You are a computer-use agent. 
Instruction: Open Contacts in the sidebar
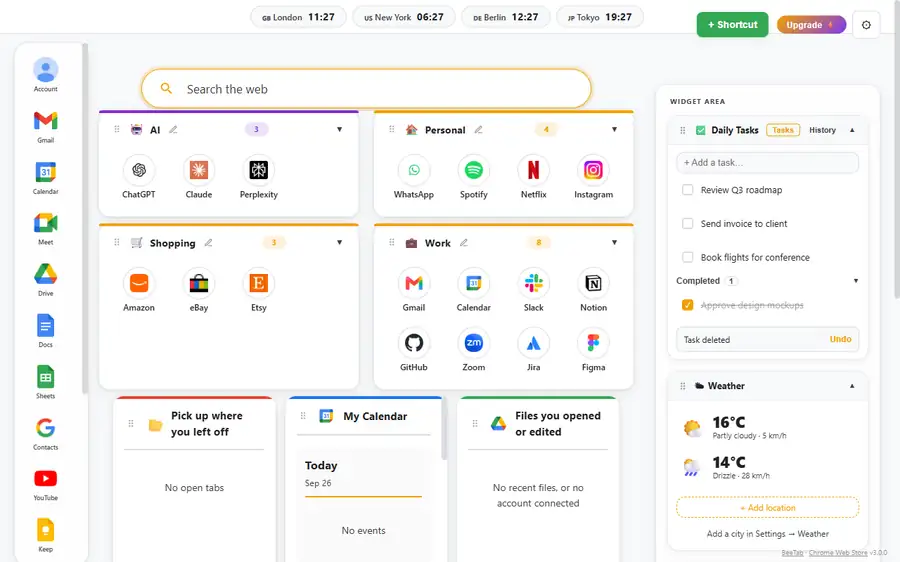[x=45, y=433]
